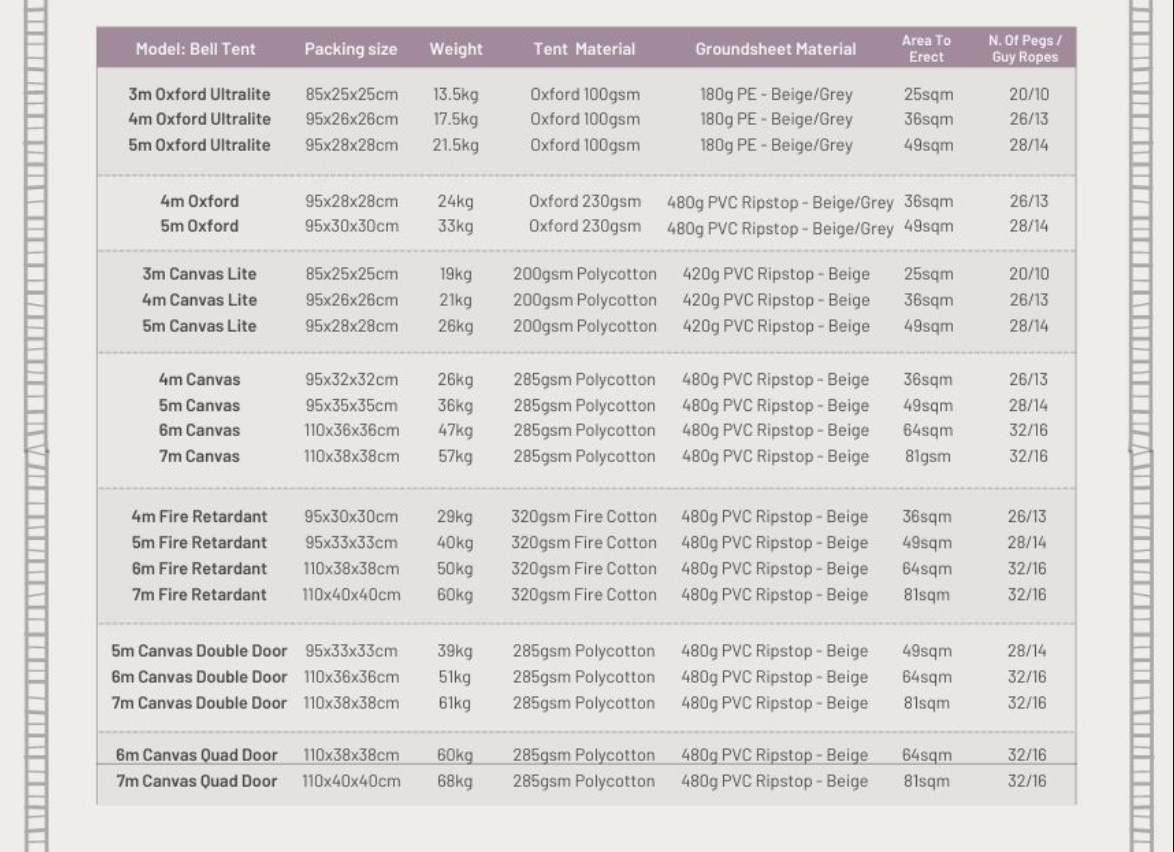Click '180g PE - Beige/Grey' in 3m Oxford Ultralite row
The image size is (1174, 852).
[x=776, y=95]
